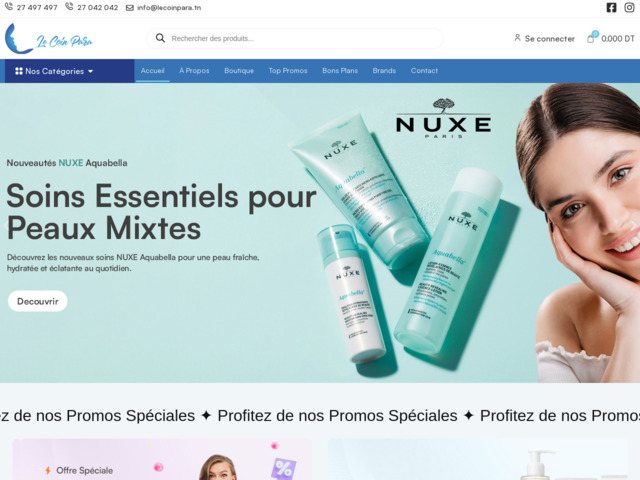This screenshot has height=480, width=640.
Task: Expand the Nos Catégories dropdown arrow
Action: (x=91, y=71)
